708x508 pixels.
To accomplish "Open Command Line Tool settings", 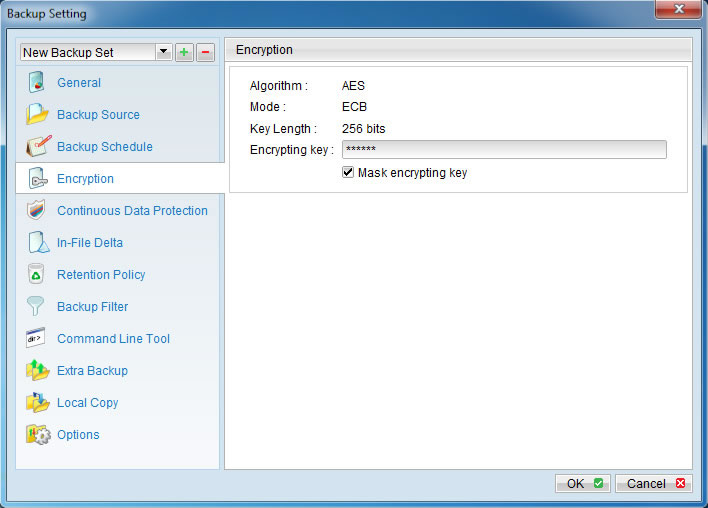I will (x=113, y=339).
